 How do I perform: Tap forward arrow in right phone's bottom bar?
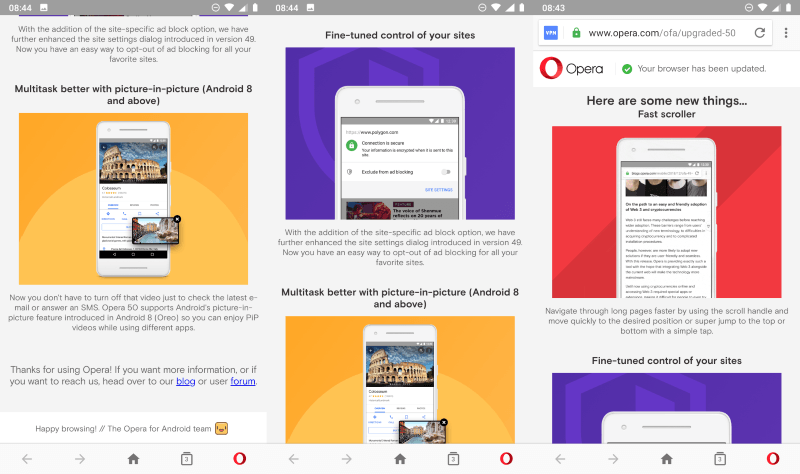pos(613,459)
